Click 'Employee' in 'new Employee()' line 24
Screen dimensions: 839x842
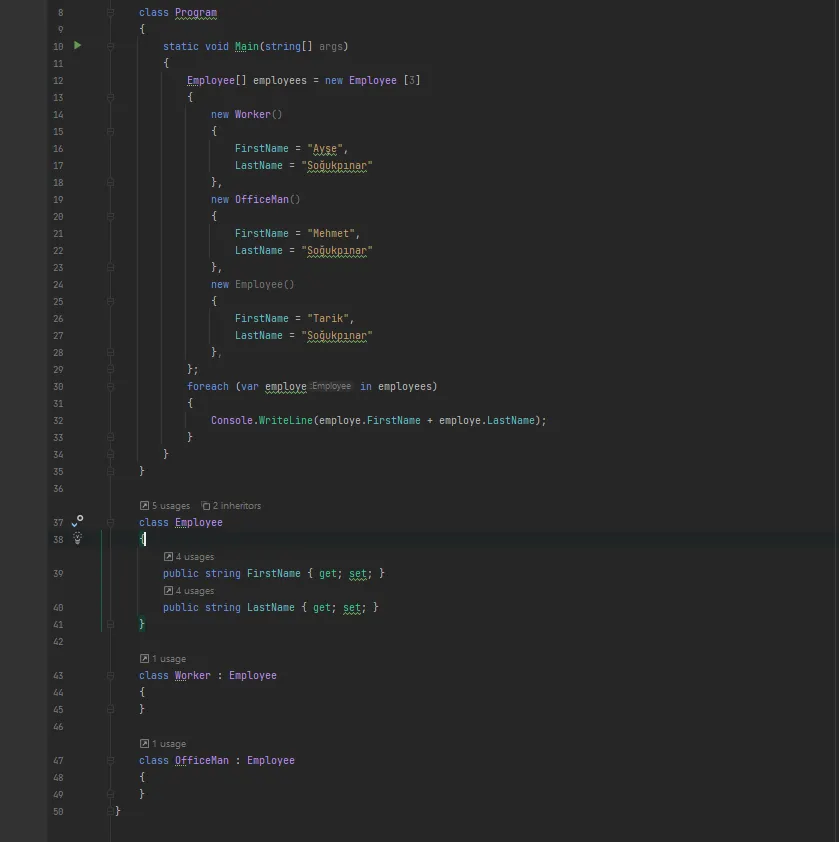click(258, 284)
